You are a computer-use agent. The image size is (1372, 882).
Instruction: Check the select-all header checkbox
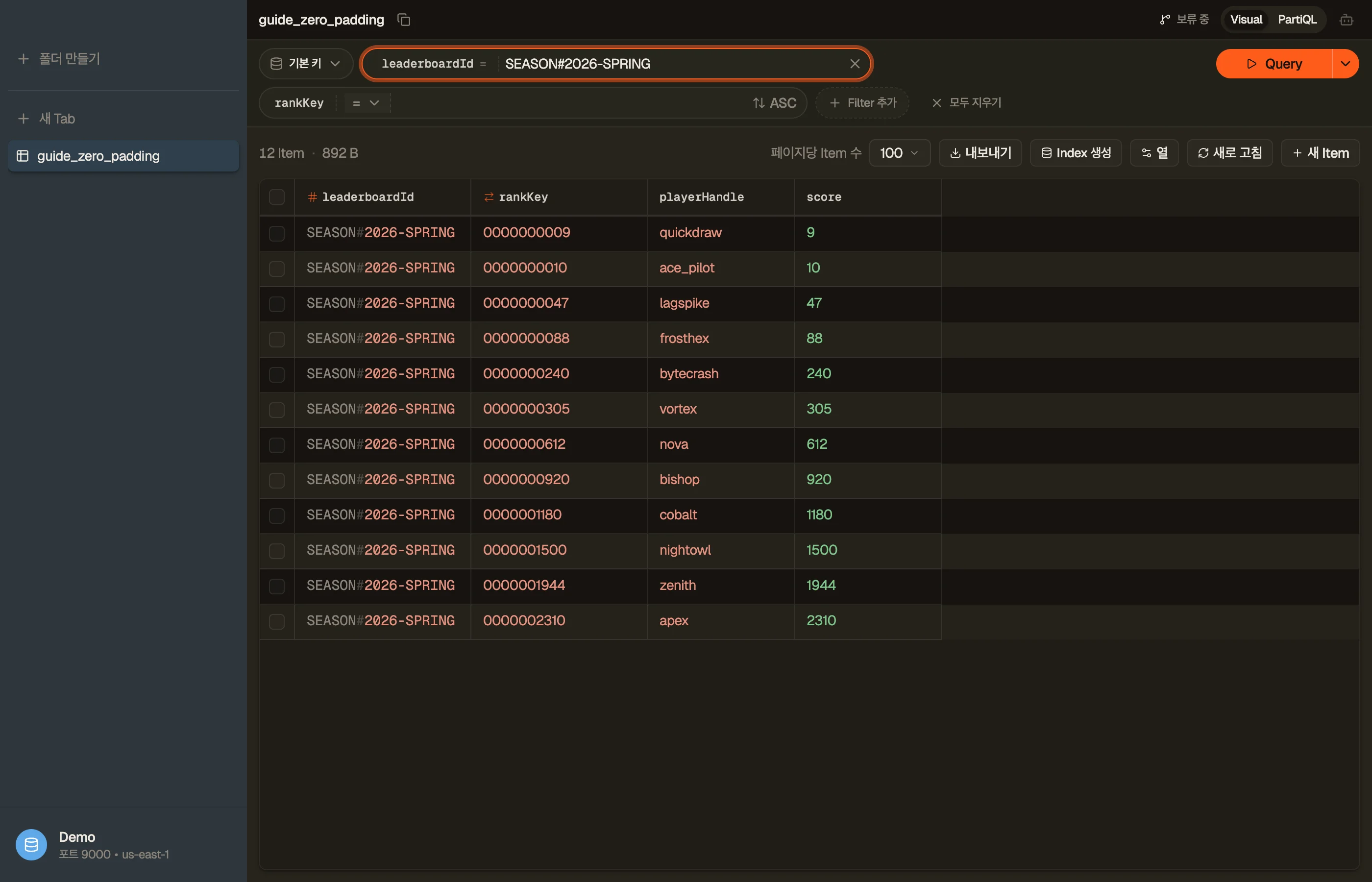[276, 197]
